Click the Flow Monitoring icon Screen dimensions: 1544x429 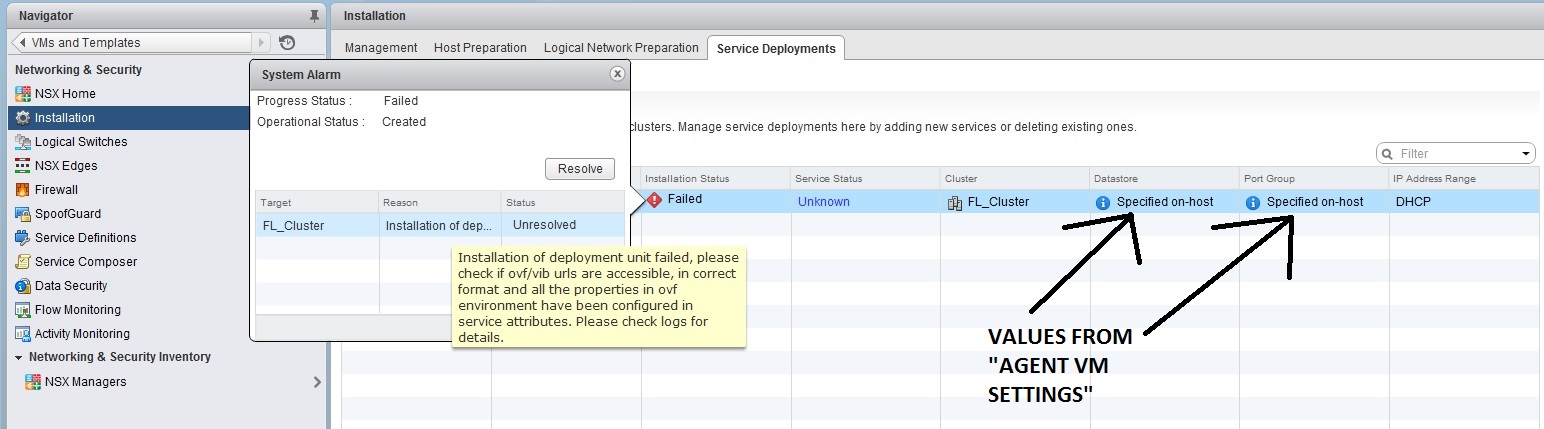coord(23,310)
